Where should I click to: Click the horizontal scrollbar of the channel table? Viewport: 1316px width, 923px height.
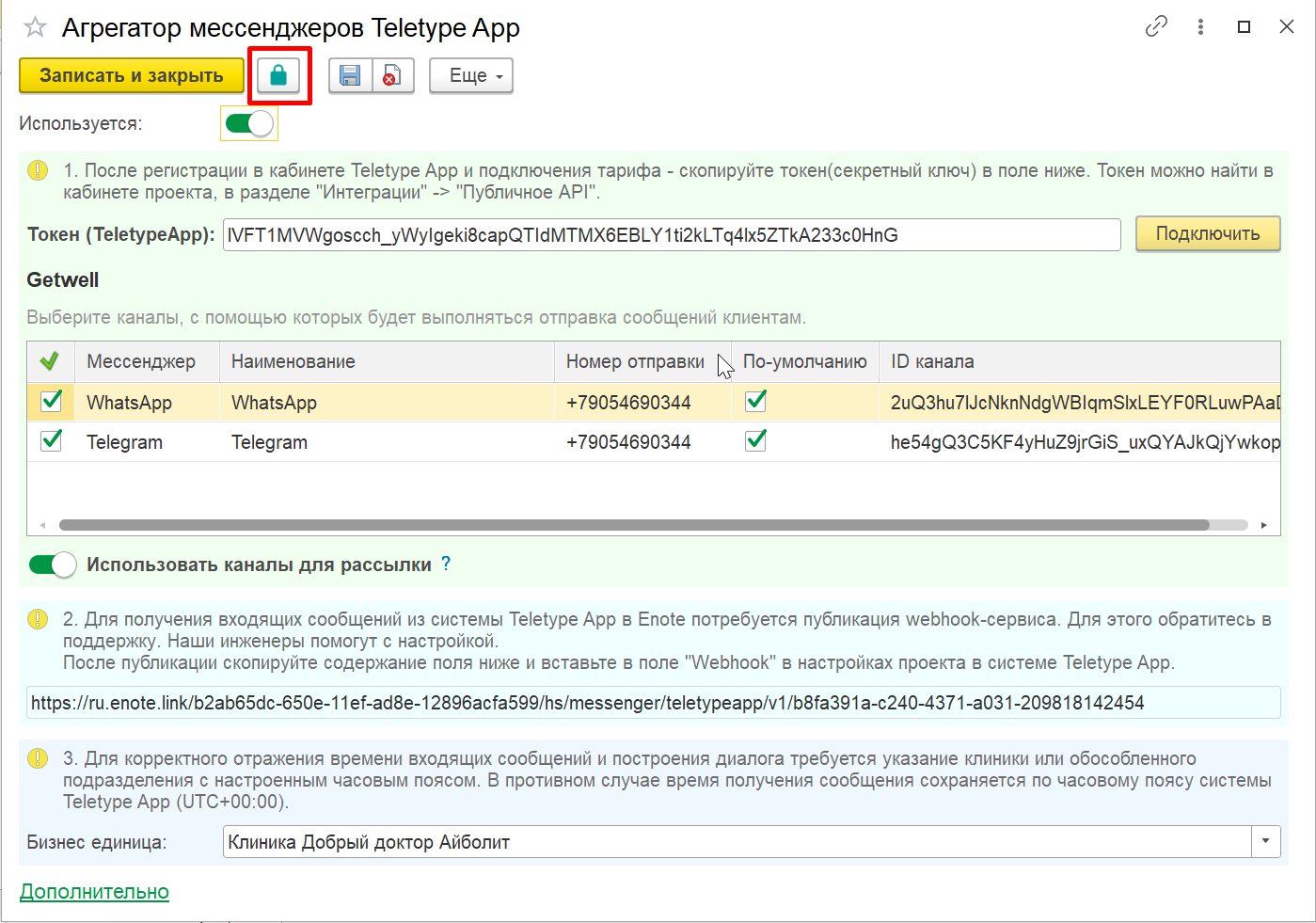pos(634,525)
